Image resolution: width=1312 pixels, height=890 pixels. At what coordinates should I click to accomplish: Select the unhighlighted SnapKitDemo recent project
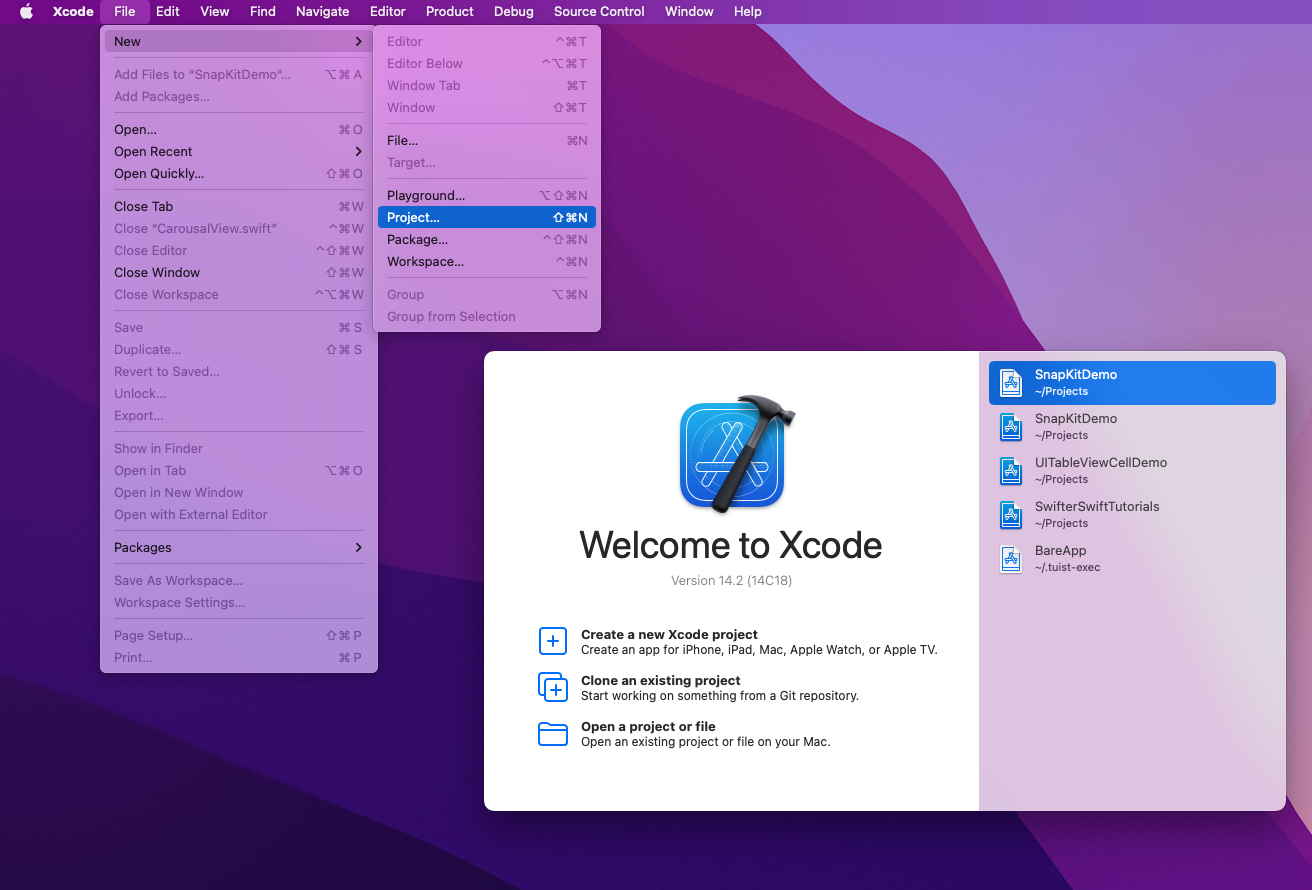pos(1132,427)
